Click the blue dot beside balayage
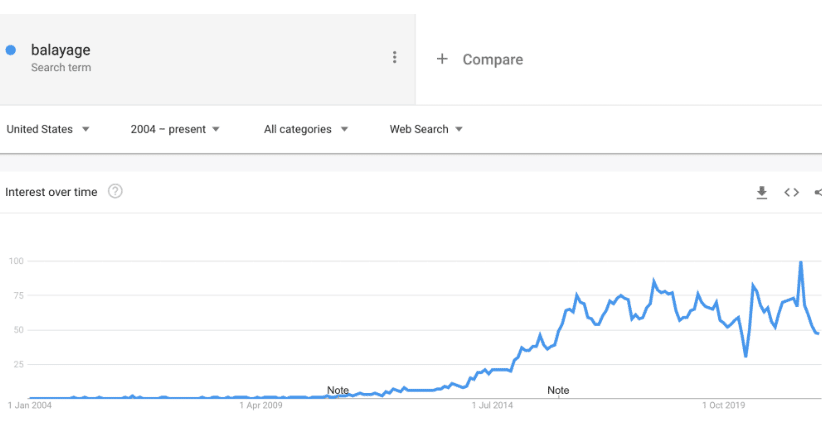The image size is (822, 434). (10, 50)
